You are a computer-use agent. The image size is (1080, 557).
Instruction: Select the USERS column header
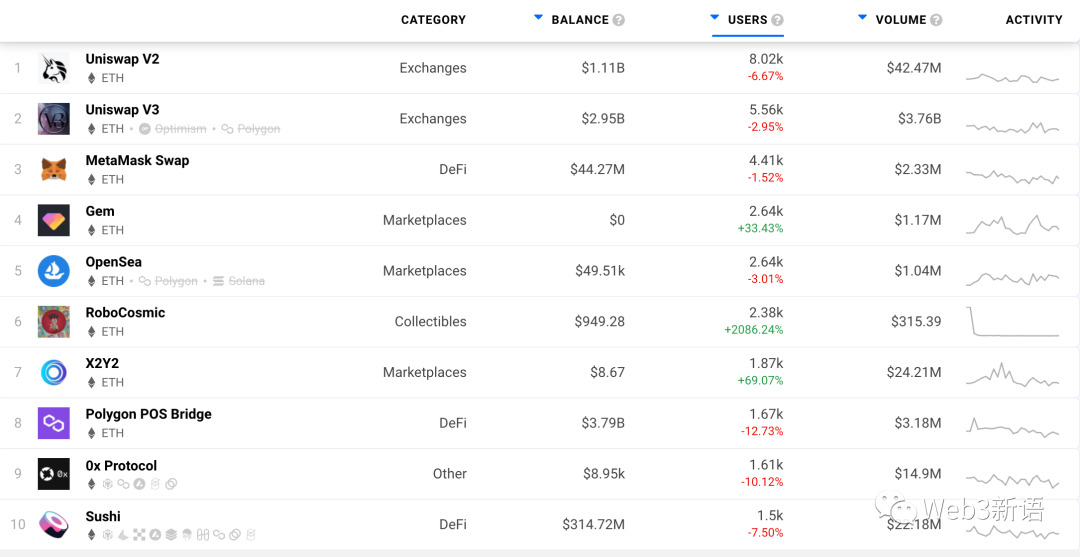point(747,20)
